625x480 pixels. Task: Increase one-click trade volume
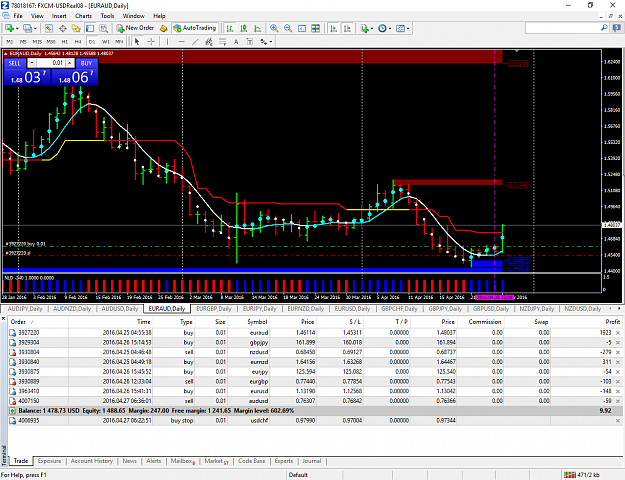tap(70, 63)
